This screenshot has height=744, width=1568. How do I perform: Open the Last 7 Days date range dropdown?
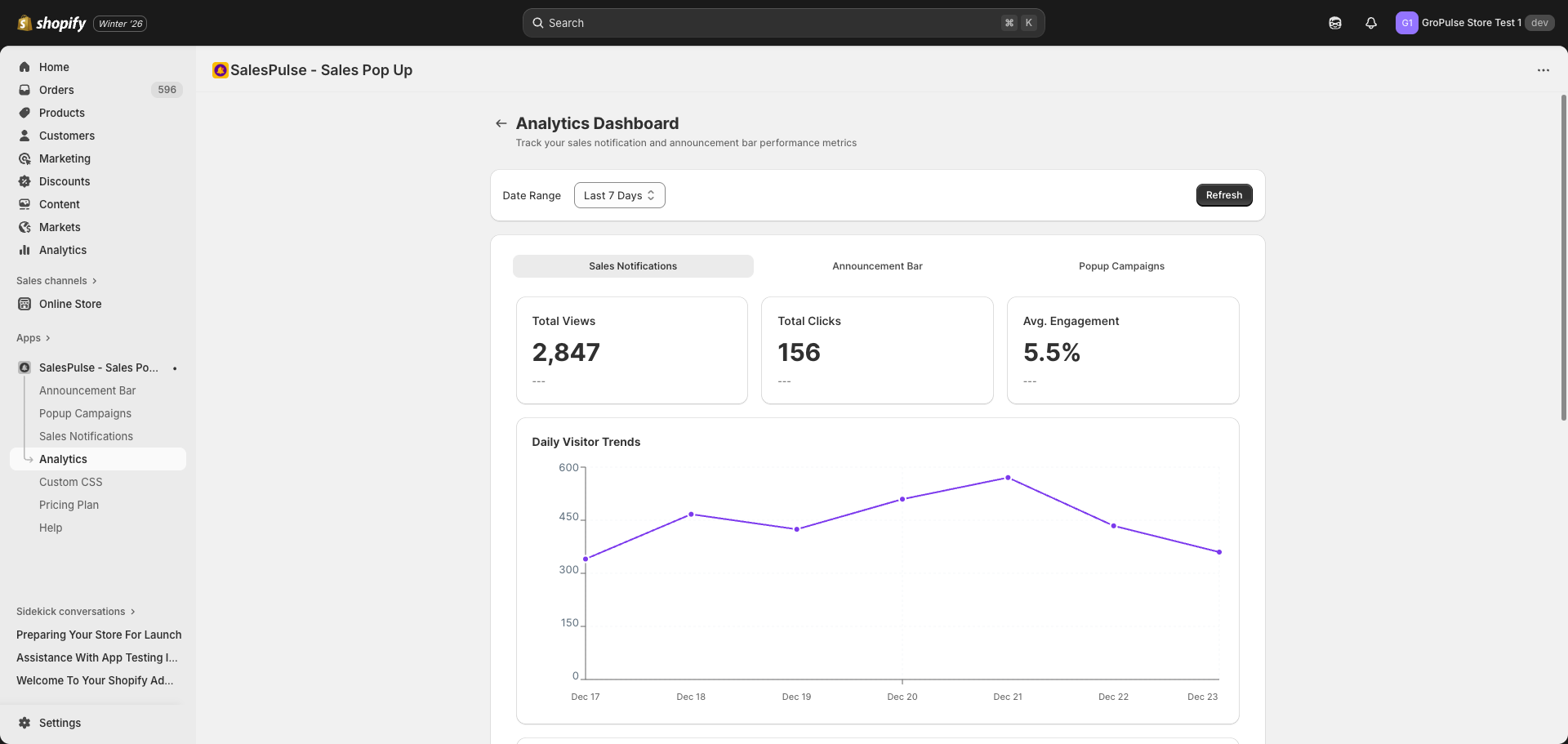pos(619,195)
